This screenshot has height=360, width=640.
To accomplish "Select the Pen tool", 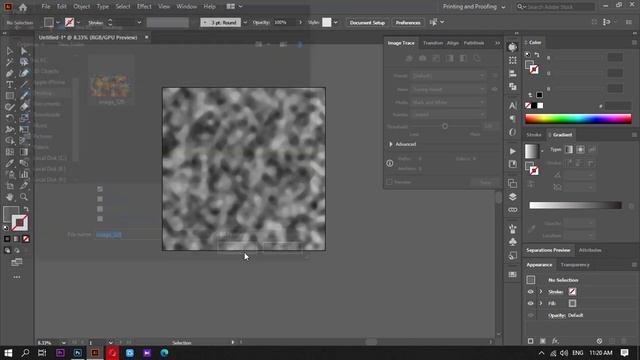I will [x=9, y=73].
